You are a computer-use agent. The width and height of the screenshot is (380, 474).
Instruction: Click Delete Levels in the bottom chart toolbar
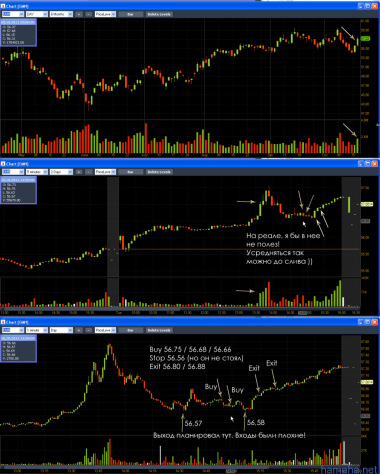(x=159, y=330)
